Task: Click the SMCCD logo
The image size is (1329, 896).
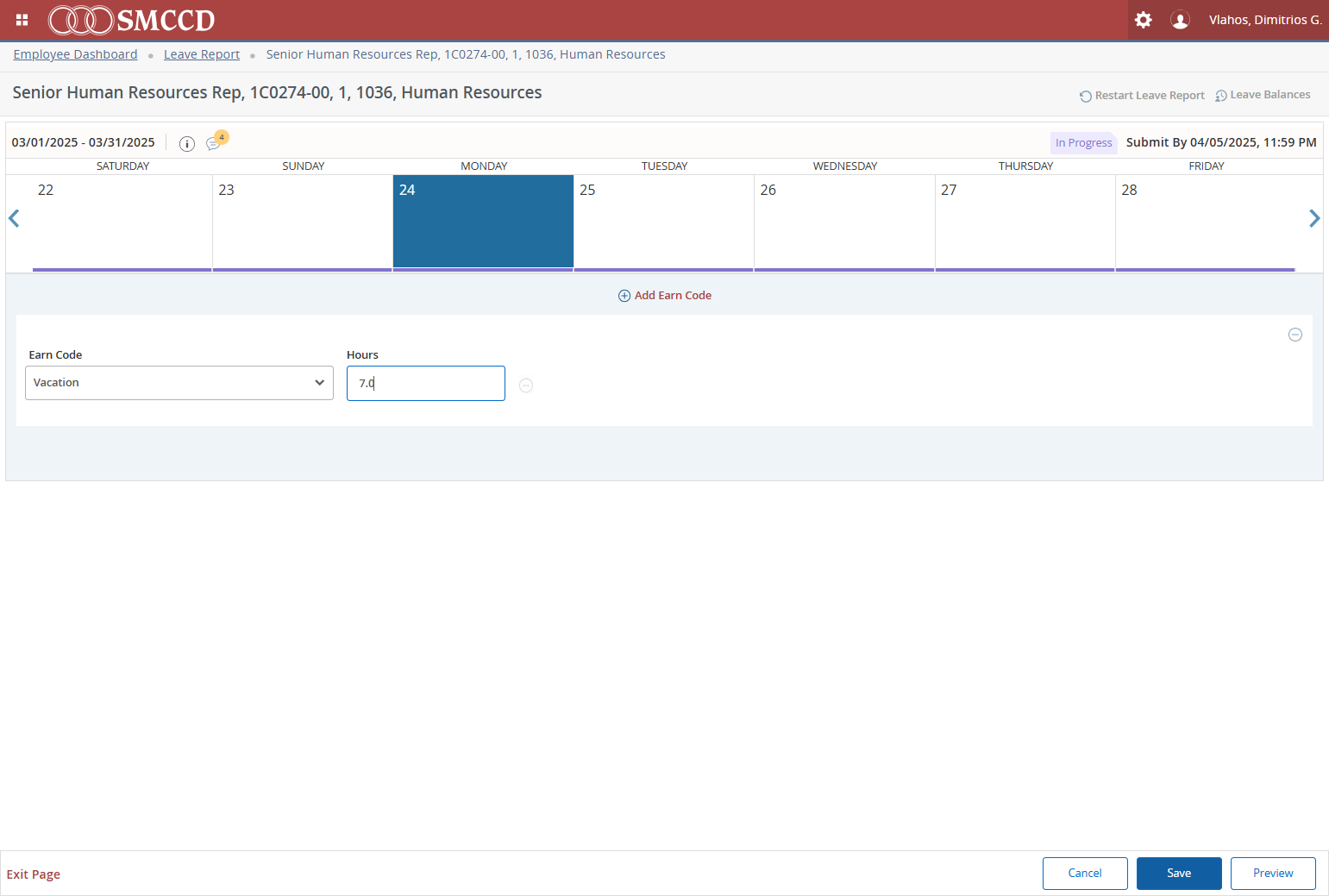Action: [x=131, y=20]
